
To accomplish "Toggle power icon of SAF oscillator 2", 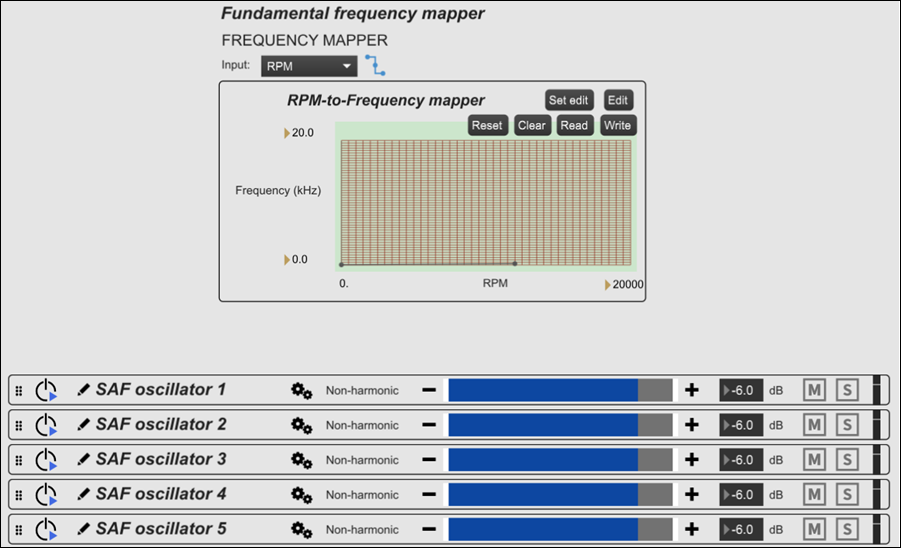I will 46,426.
